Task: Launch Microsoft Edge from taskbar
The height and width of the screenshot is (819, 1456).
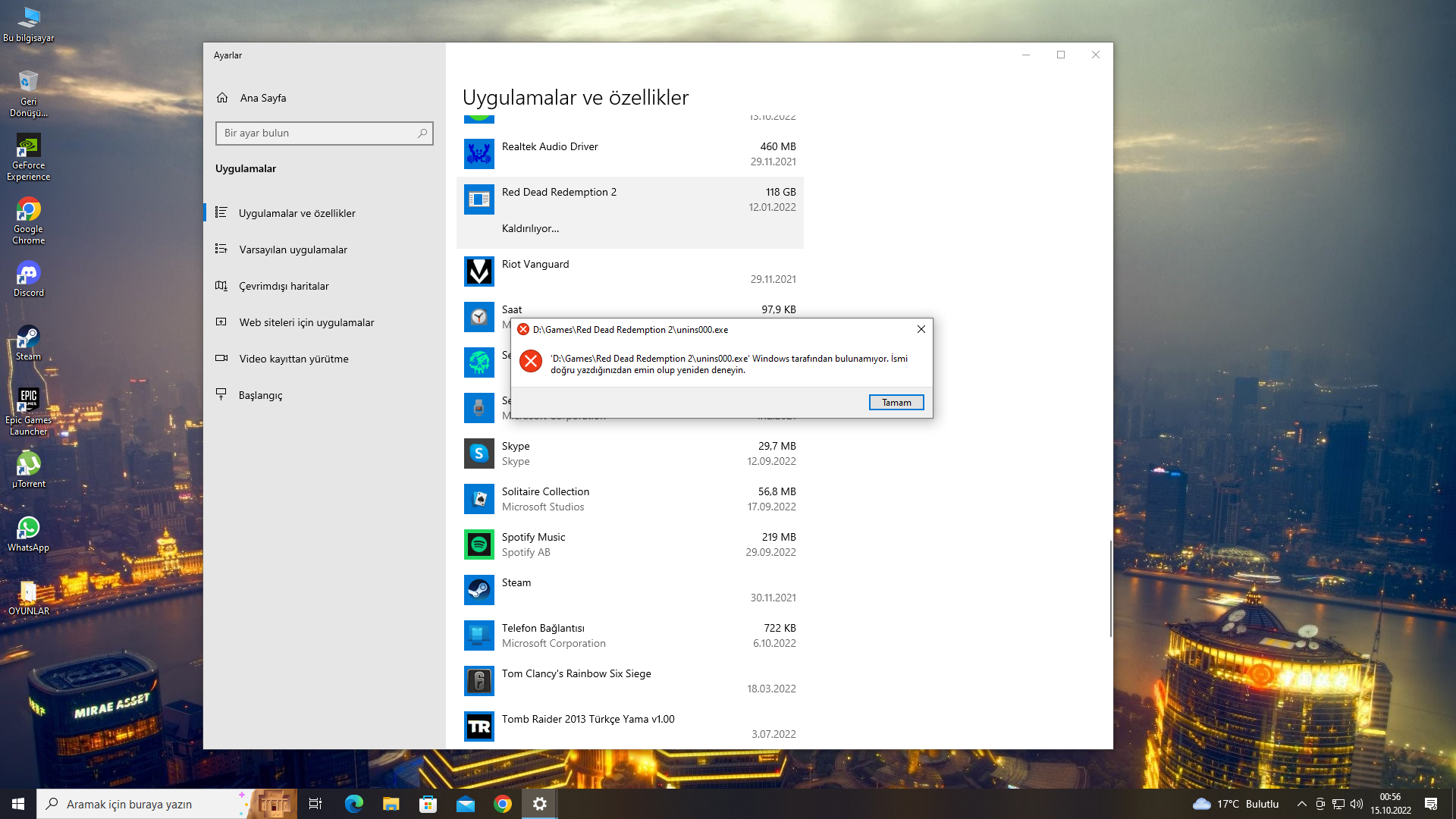Action: coord(353,804)
